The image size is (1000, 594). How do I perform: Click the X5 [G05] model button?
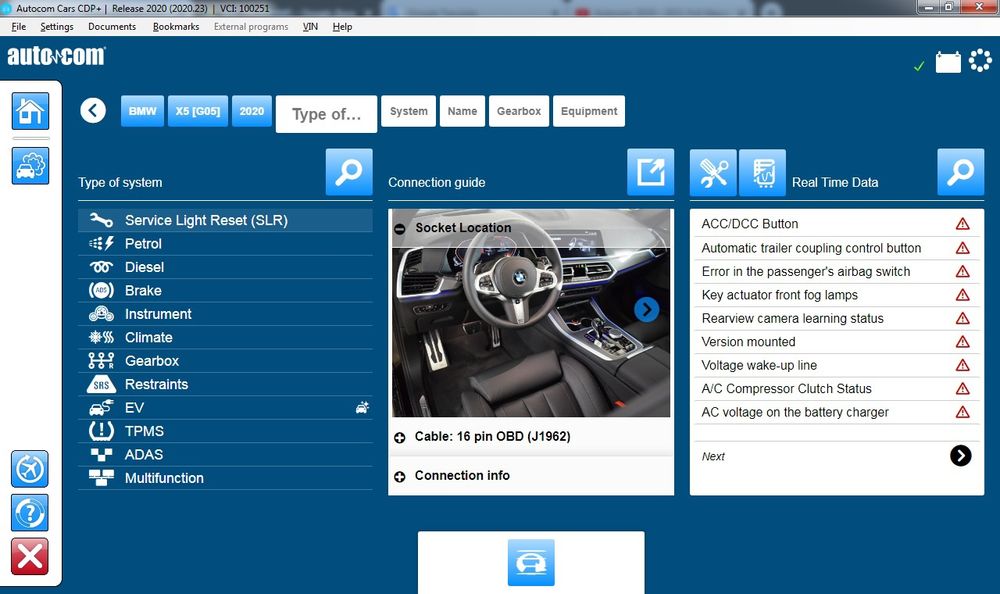[x=198, y=111]
